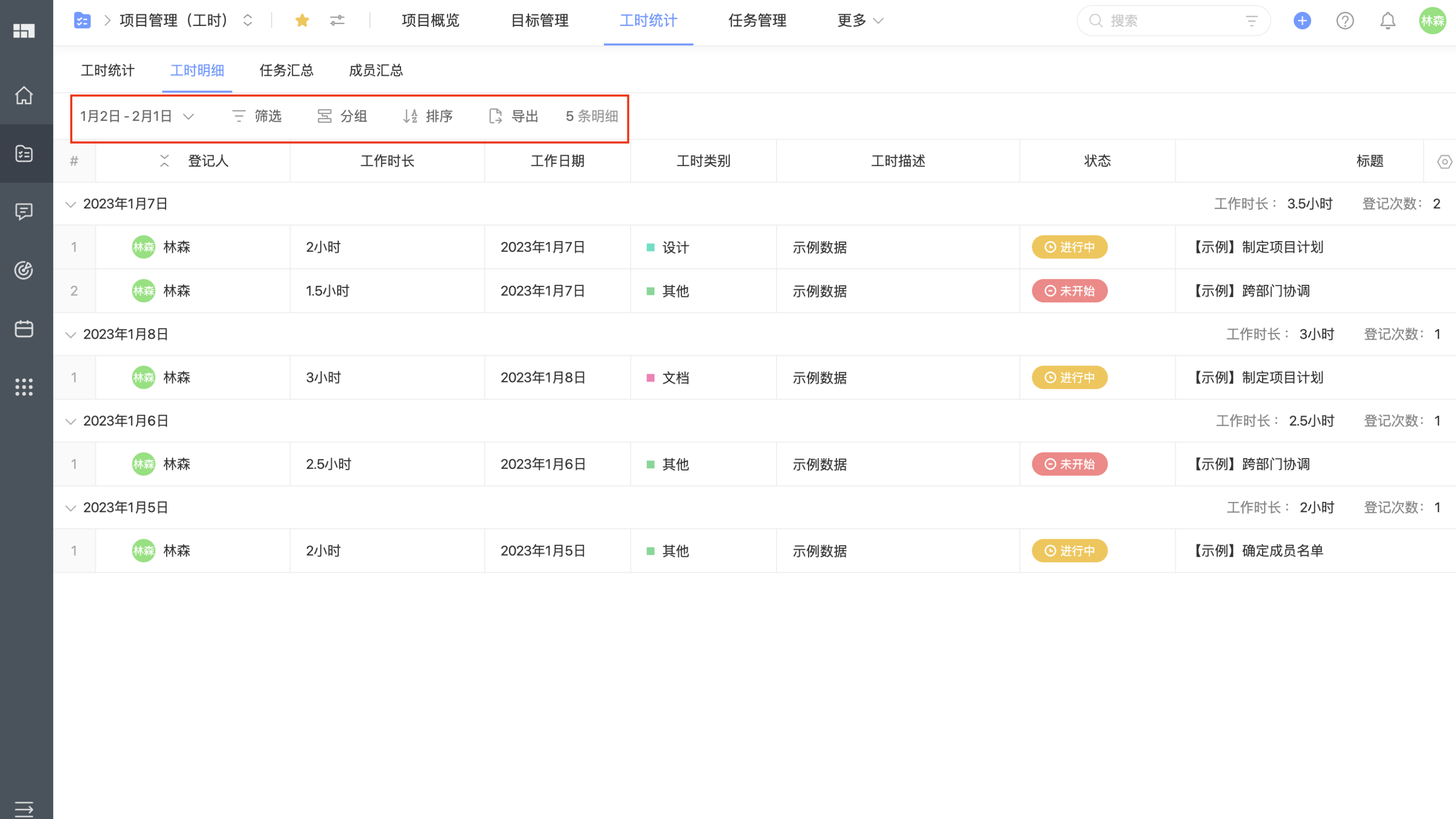Click the 工作日期 column header
The height and width of the screenshot is (819, 1456).
557,161
